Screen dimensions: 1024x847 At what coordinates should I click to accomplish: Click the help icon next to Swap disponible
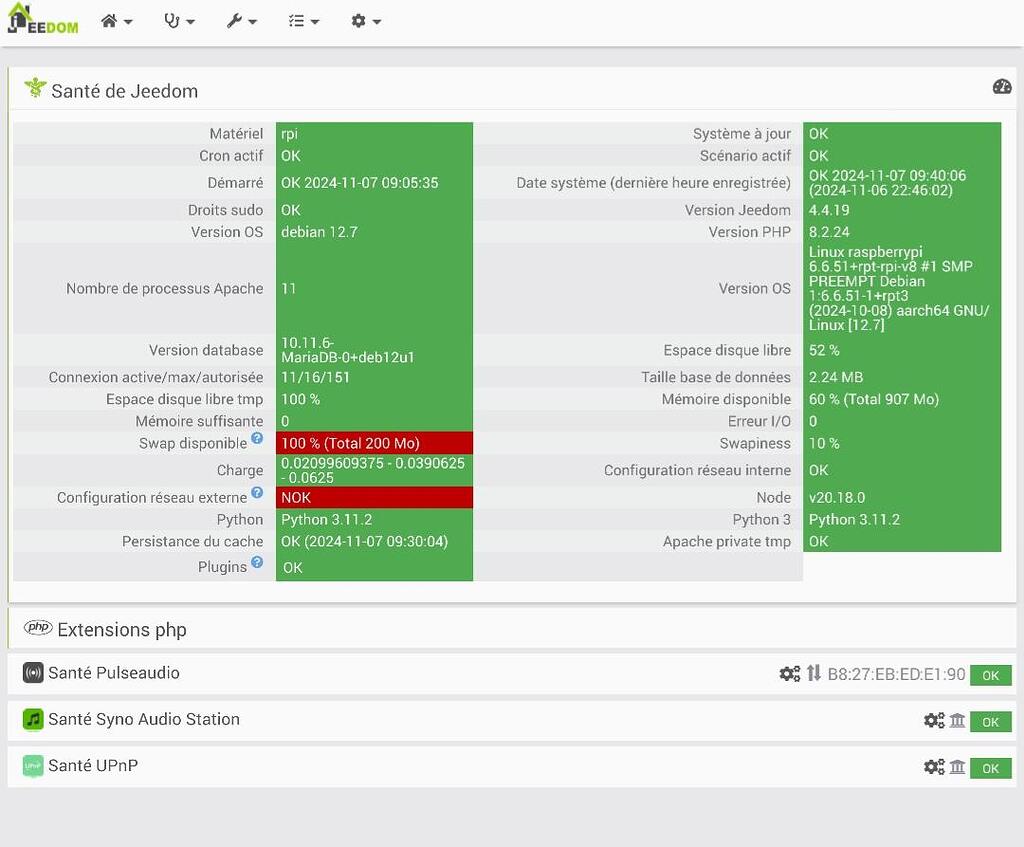tap(257, 438)
